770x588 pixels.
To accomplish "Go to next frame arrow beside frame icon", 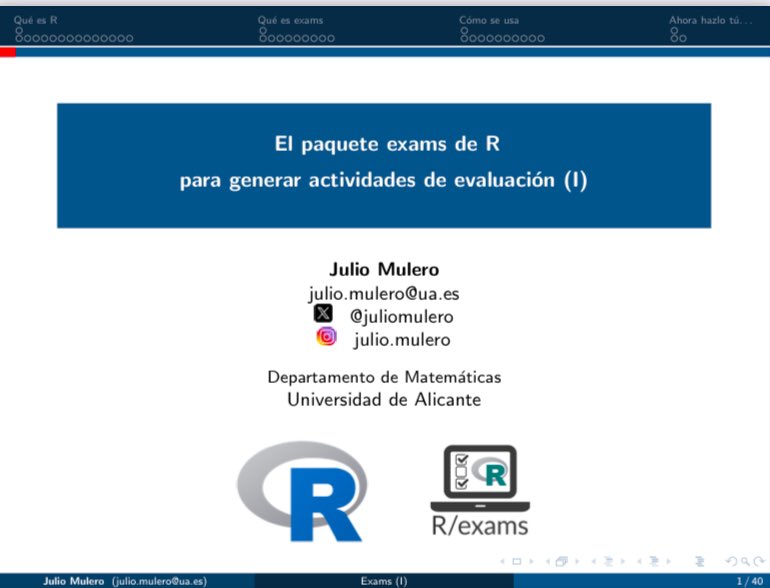I will [x=577, y=561].
